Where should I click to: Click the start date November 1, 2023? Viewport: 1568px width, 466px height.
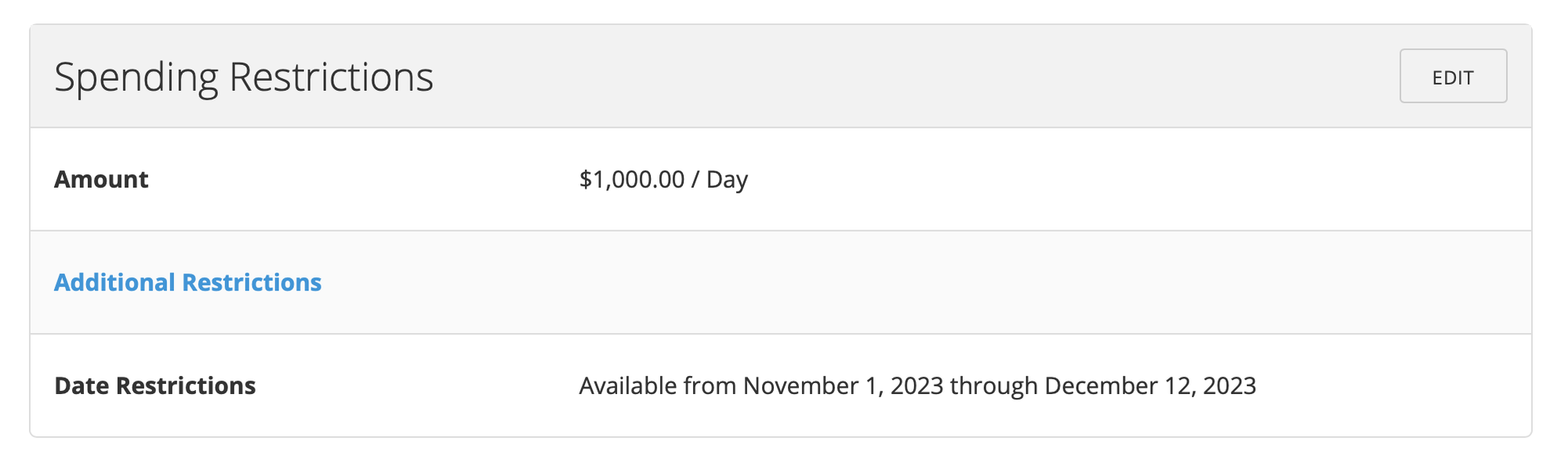click(x=843, y=385)
